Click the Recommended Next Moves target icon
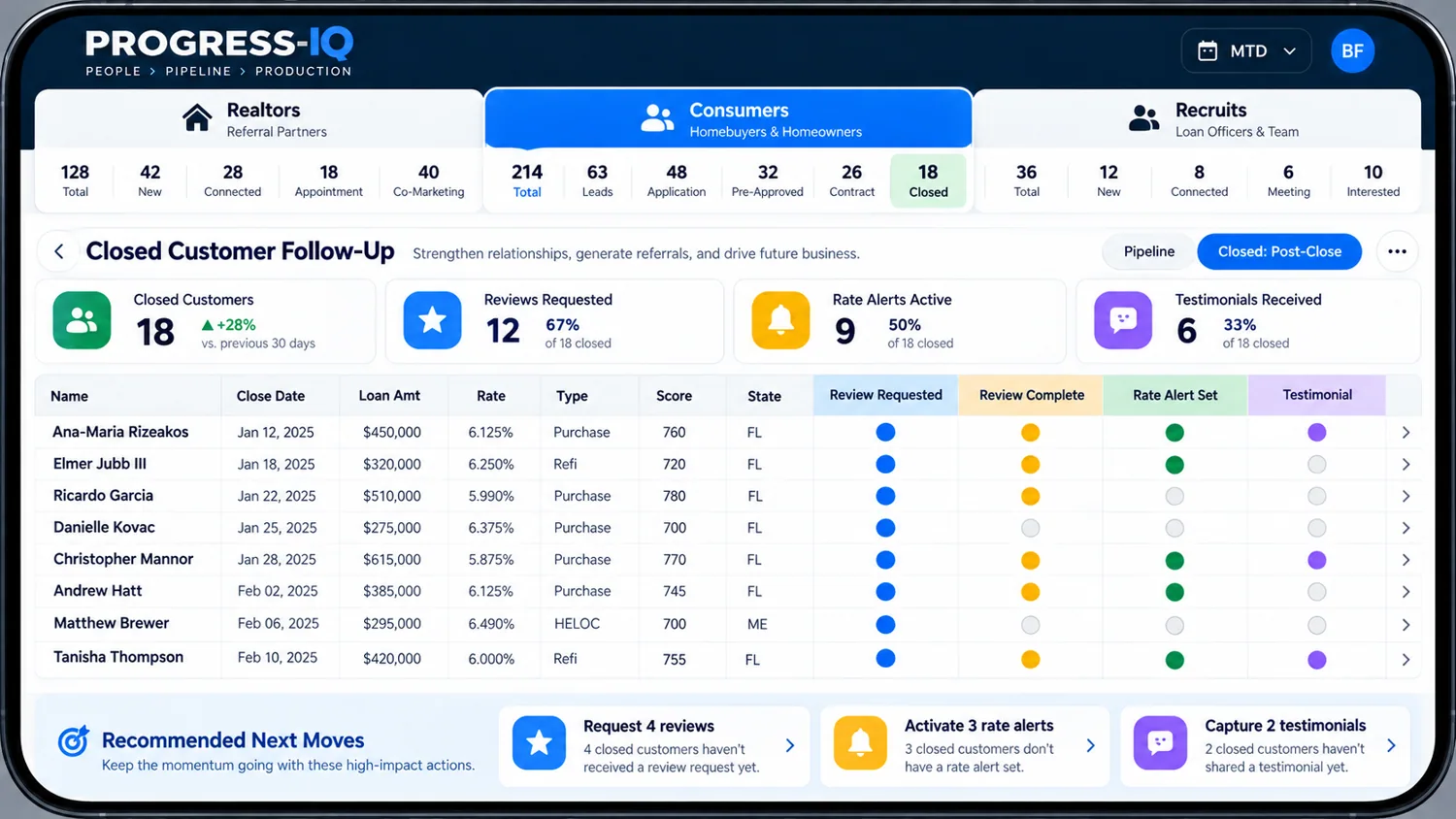 click(x=74, y=741)
